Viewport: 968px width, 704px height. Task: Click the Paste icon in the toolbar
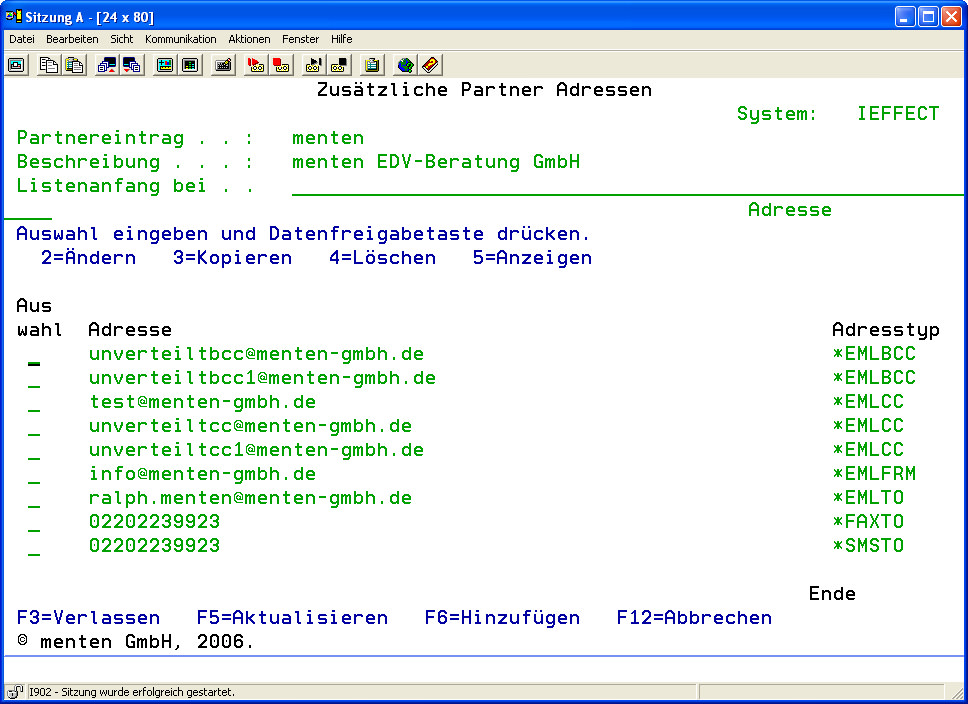[74, 65]
